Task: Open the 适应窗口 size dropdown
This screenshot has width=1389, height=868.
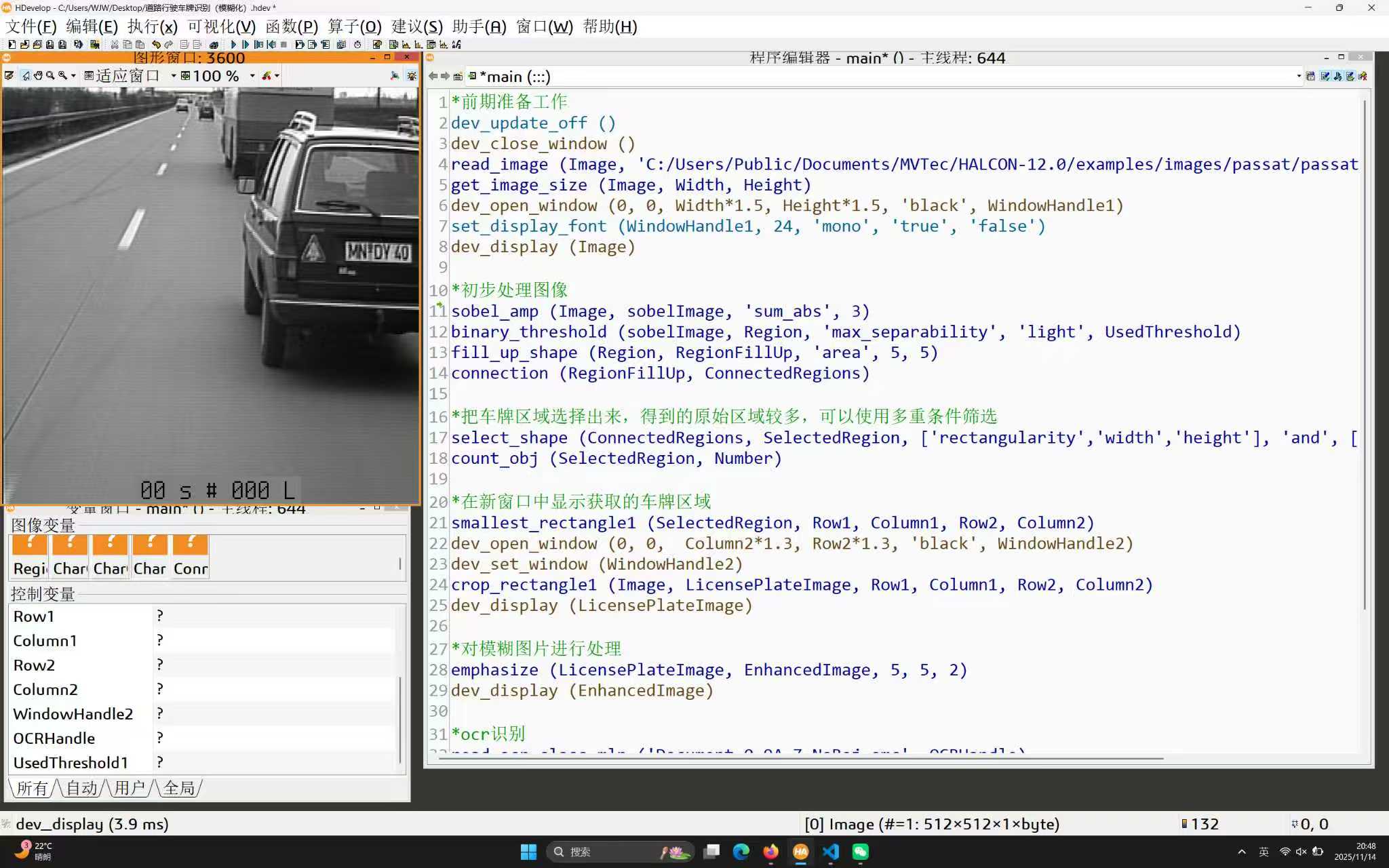Action: [174, 76]
